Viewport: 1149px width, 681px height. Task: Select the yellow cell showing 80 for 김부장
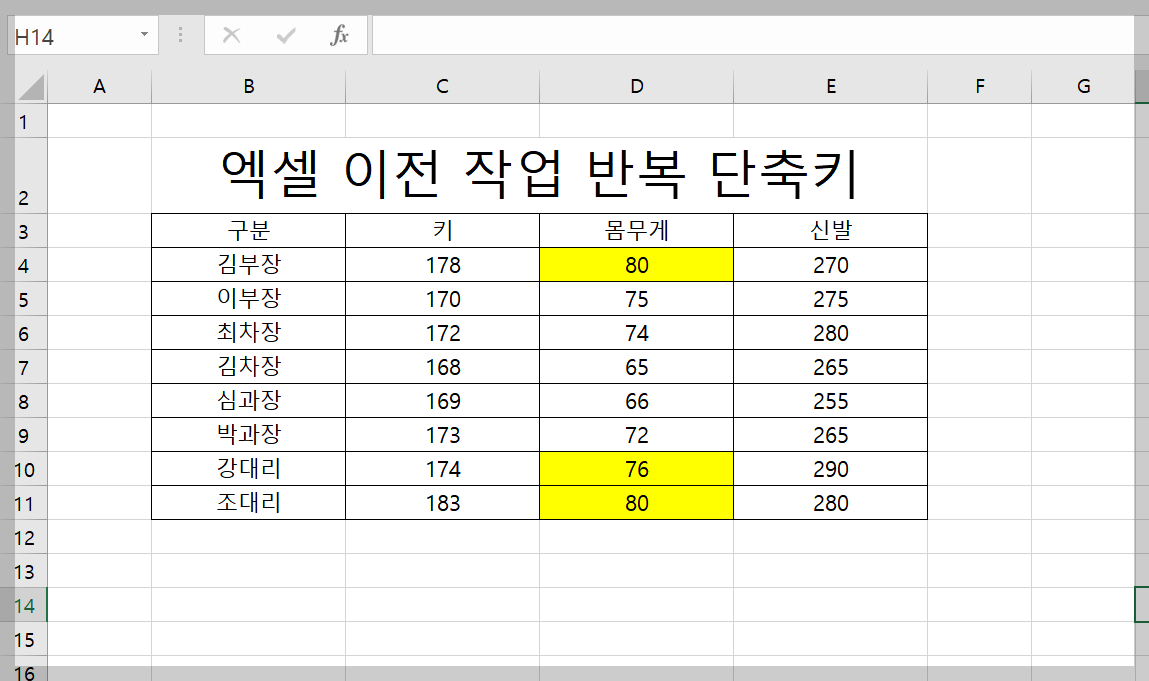point(636,264)
